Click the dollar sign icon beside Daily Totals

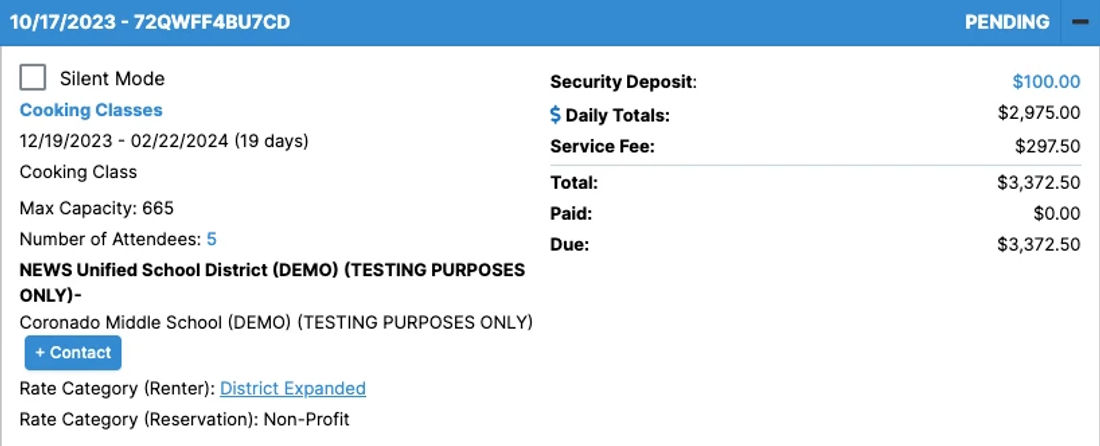click(x=555, y=115)
